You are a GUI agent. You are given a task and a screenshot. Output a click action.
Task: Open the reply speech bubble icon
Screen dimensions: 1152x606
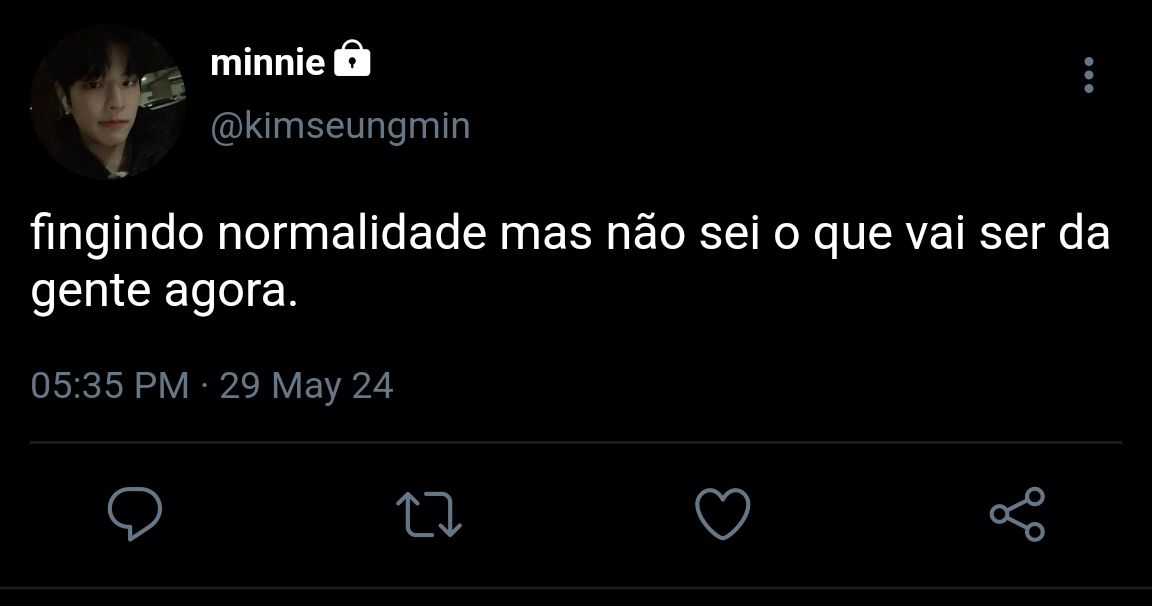pyautogui.click(x=135, y=513)
